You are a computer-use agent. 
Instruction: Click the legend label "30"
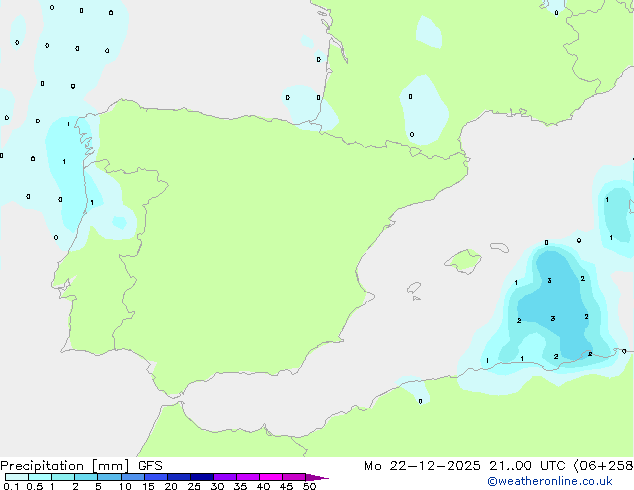pyautogui.click(x=217, y=486)
